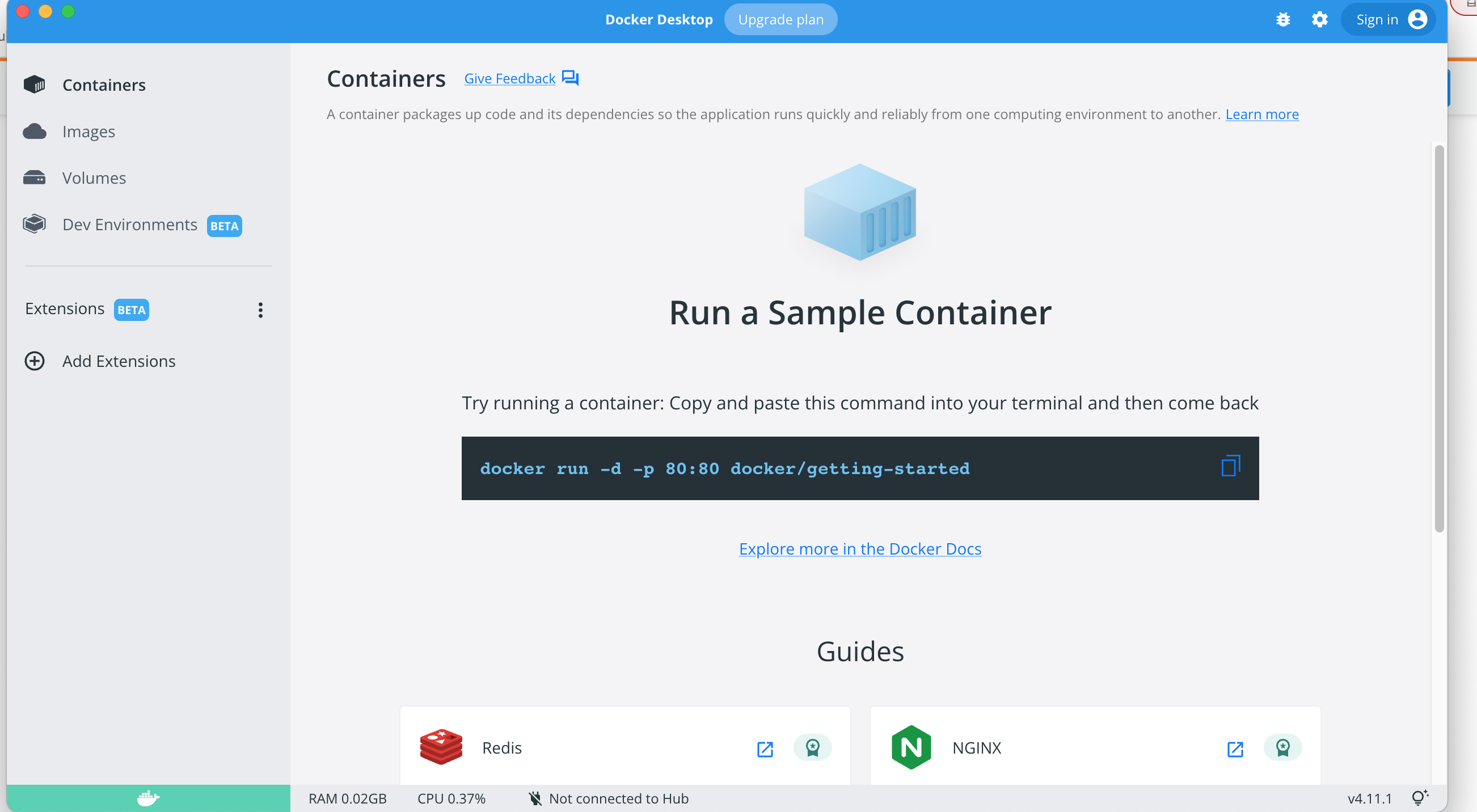Click the Redis official image badge icon
The width and height of the screenshot is (1477, 812).
coord(812,747)
